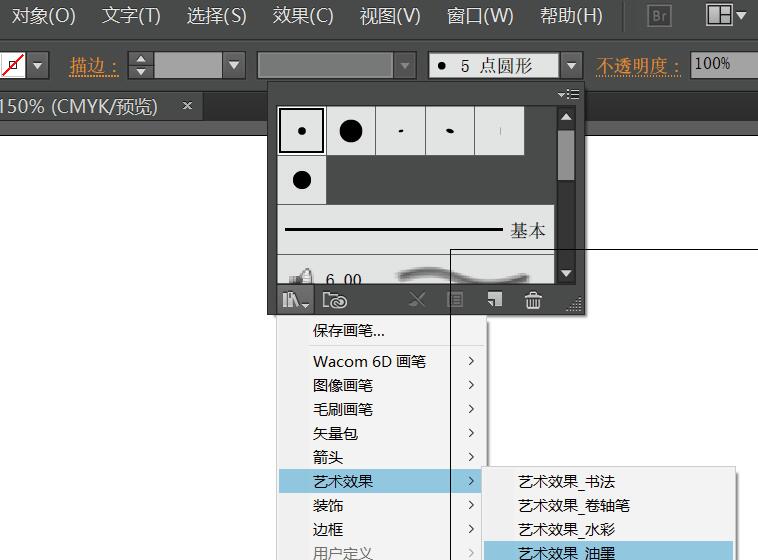Select the 基本 basic brush stroke

click(414, 230)
